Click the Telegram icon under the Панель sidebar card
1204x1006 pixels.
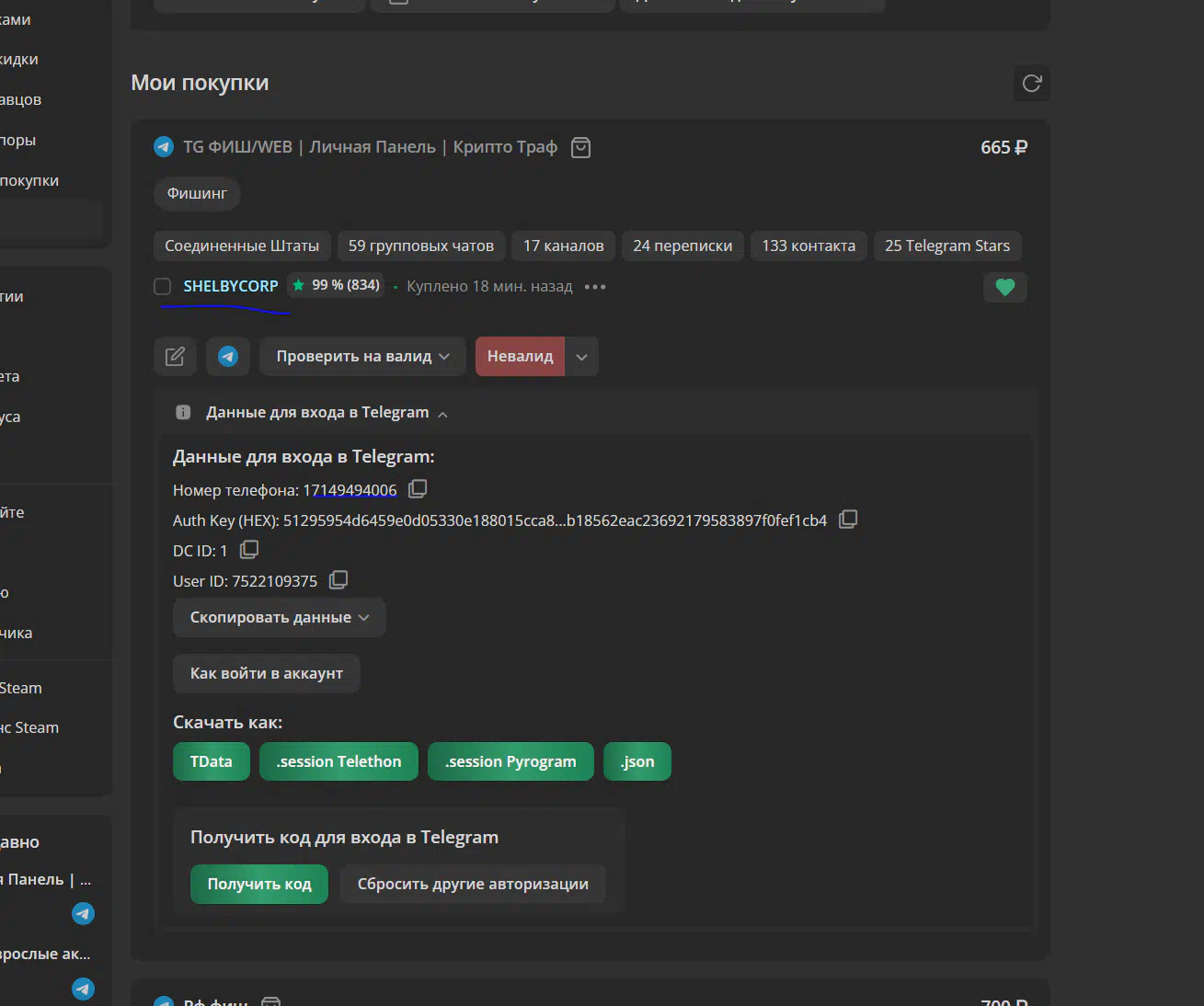coord(84,913)
